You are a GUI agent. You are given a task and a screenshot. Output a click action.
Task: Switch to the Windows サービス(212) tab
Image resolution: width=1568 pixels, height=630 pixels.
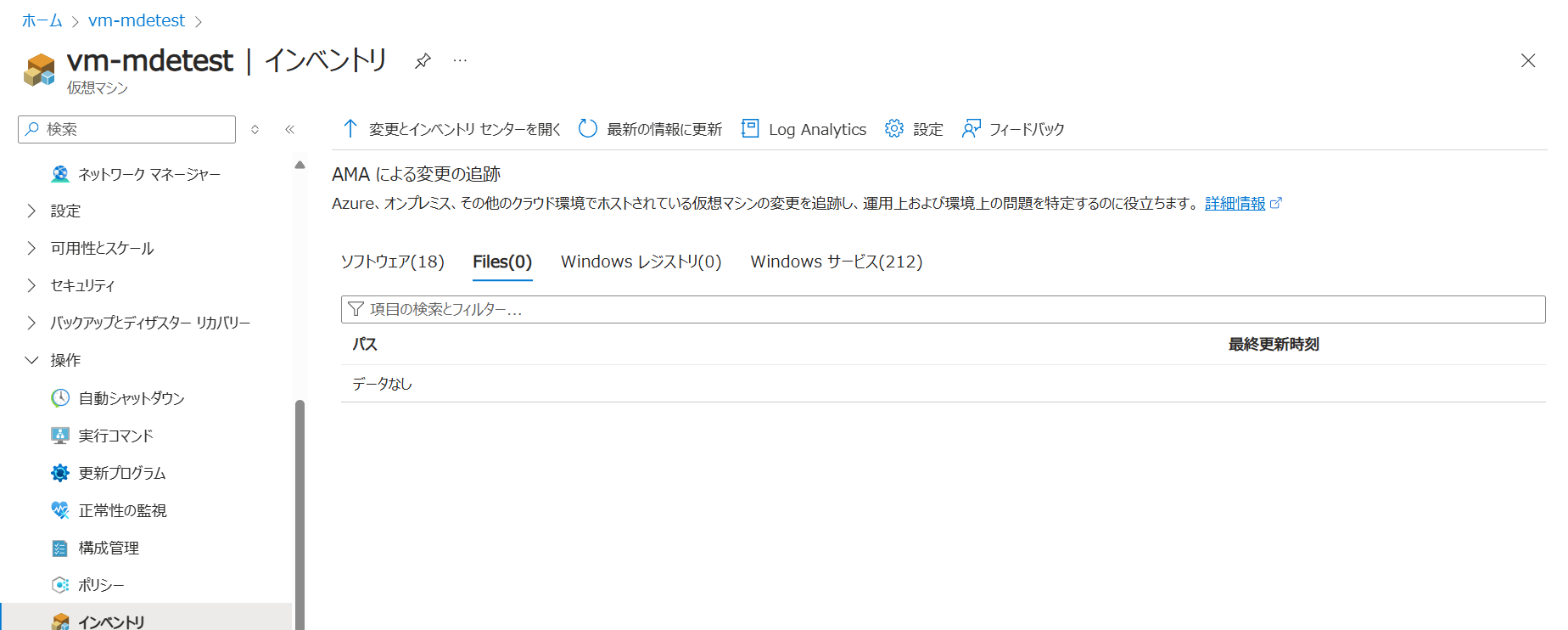(836, 262)
